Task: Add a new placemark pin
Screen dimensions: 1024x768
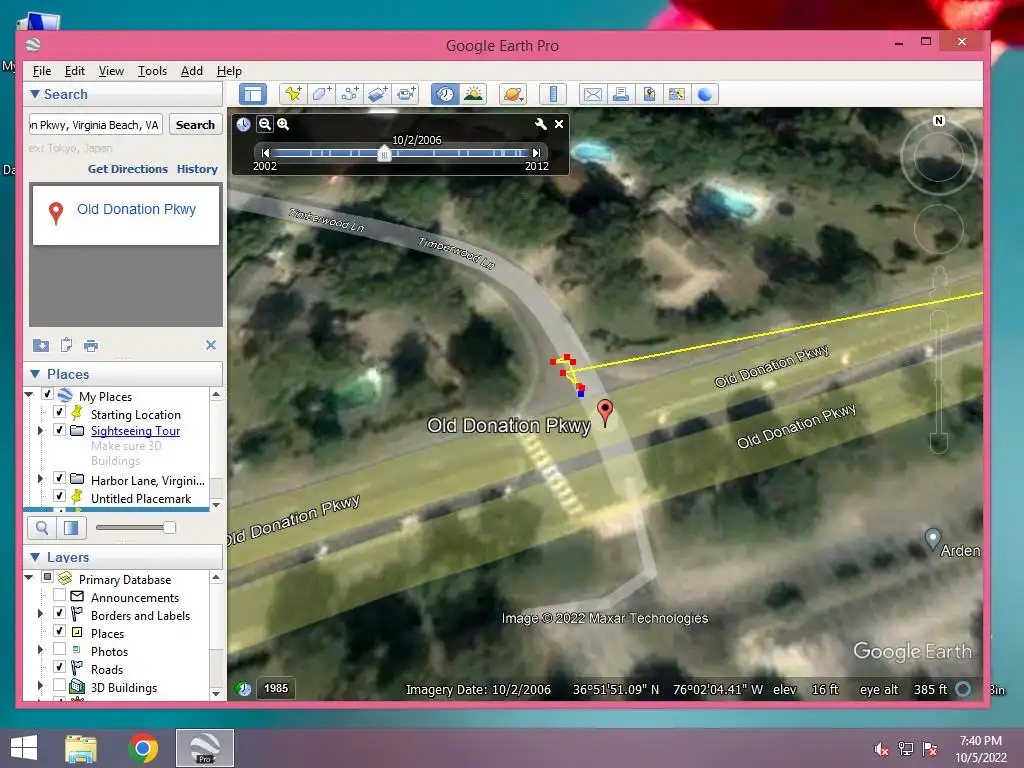Action: pyautogui.click(x=293, y=94)
